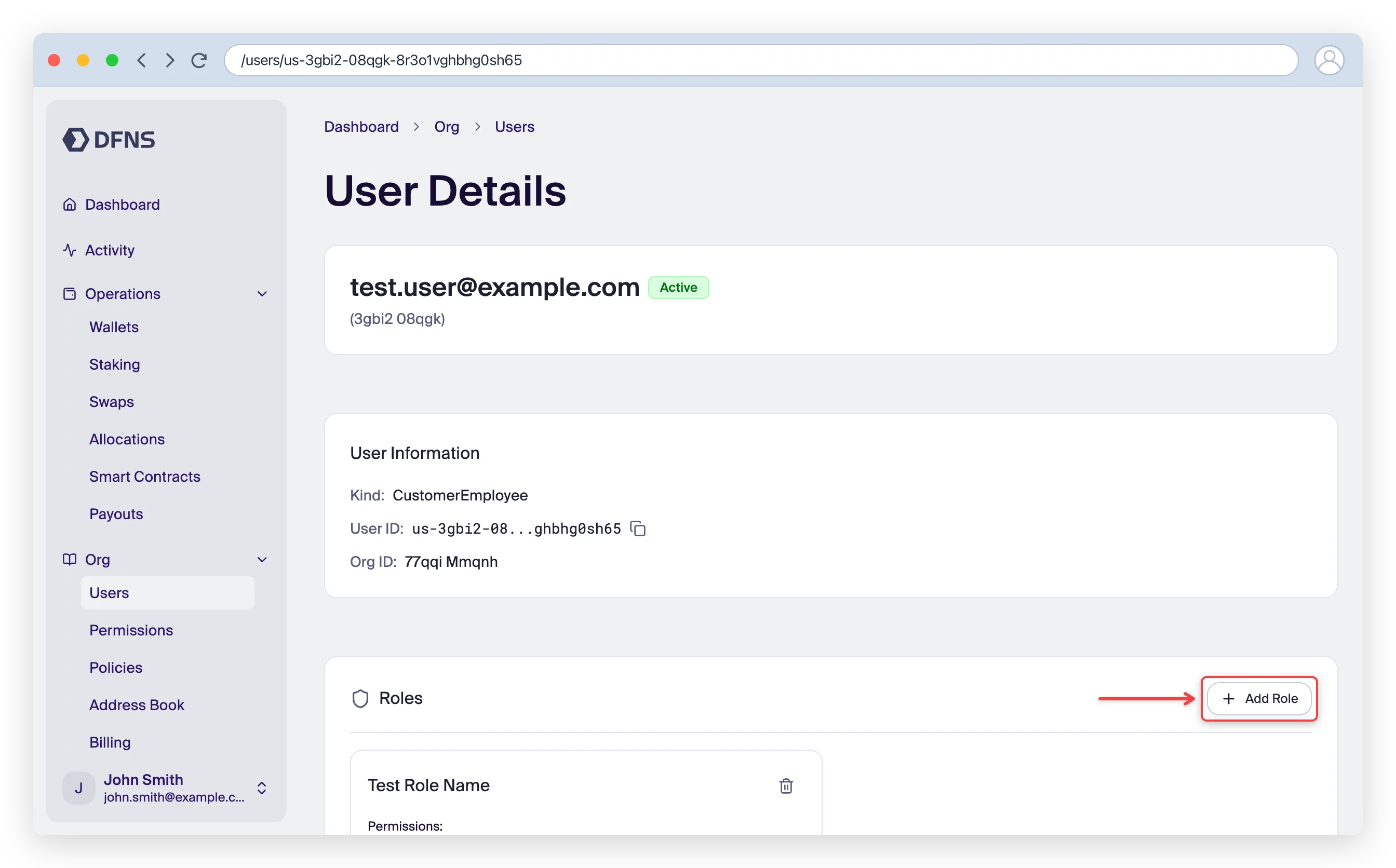Open the Payouts page
1396x868 pixels.
pyautogui.click(x=116, y=514)
